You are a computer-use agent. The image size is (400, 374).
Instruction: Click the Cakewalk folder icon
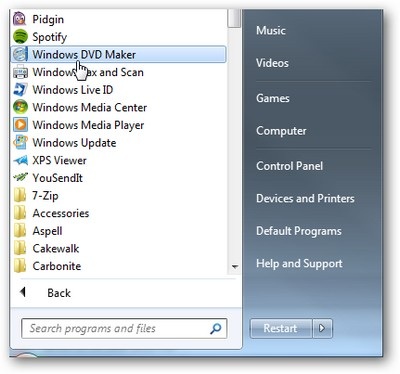(20, 248)
